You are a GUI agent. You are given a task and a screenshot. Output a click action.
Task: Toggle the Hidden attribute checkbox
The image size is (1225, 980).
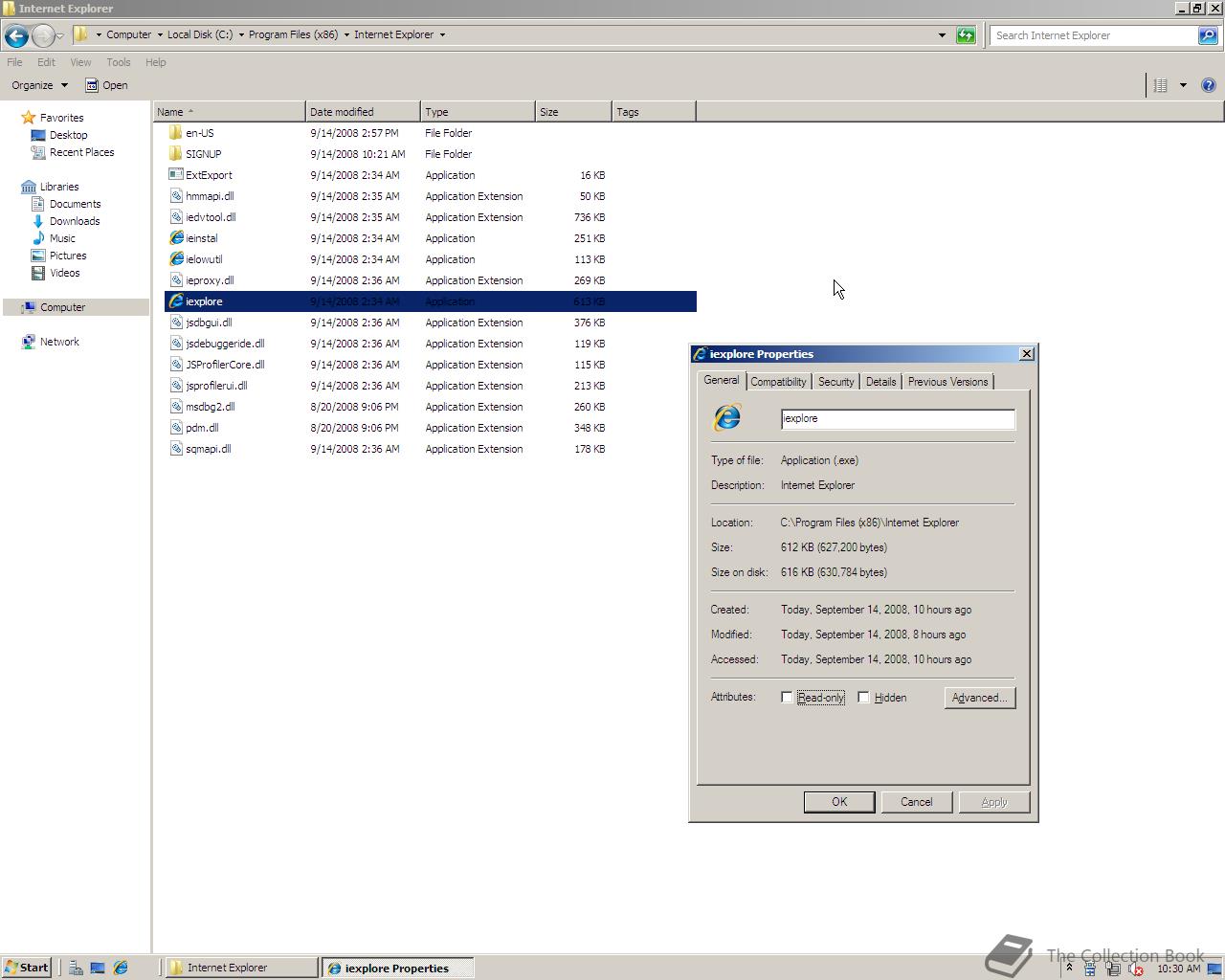point(863,698)
